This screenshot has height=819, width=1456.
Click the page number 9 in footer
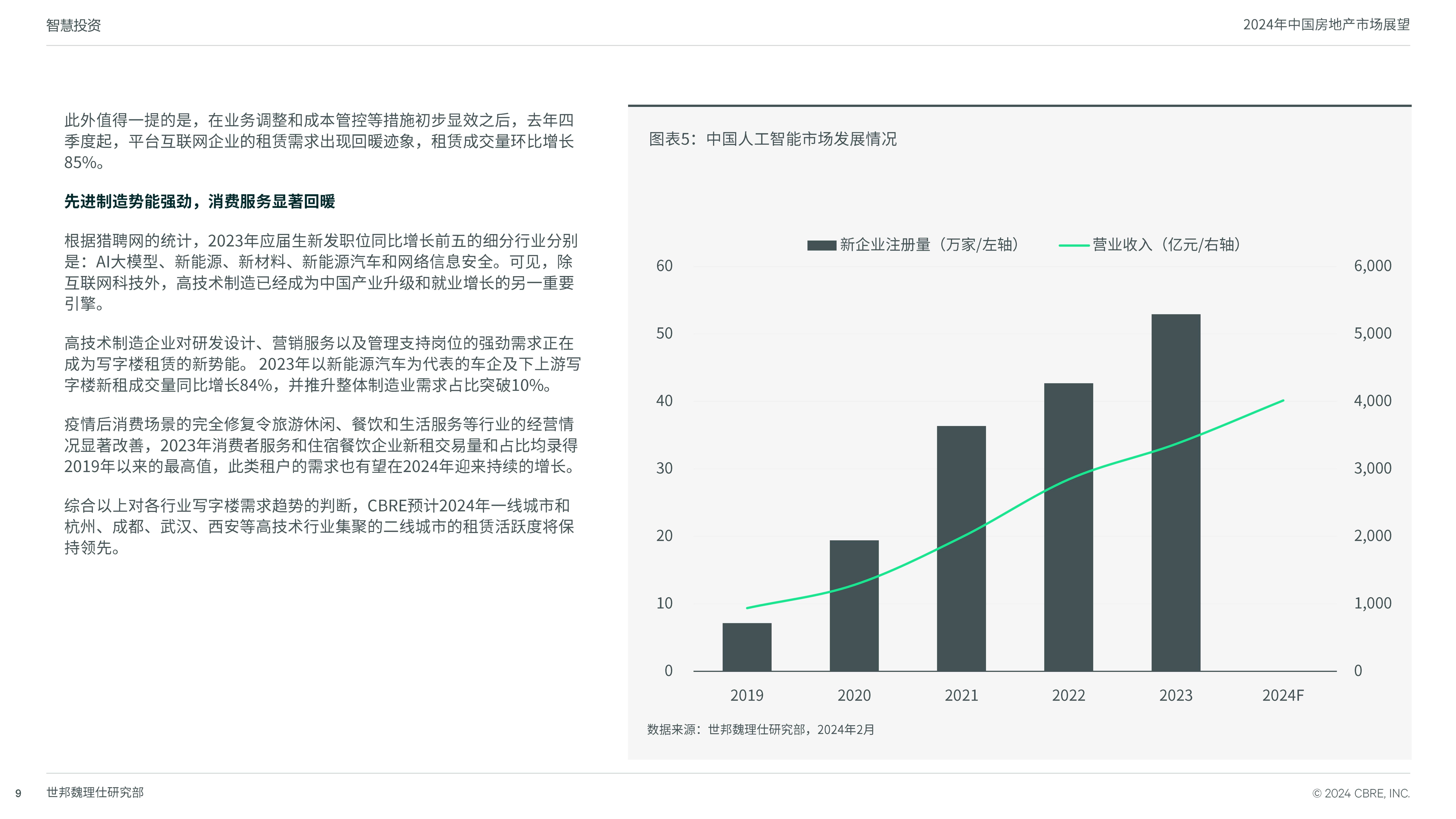point(18,794)
